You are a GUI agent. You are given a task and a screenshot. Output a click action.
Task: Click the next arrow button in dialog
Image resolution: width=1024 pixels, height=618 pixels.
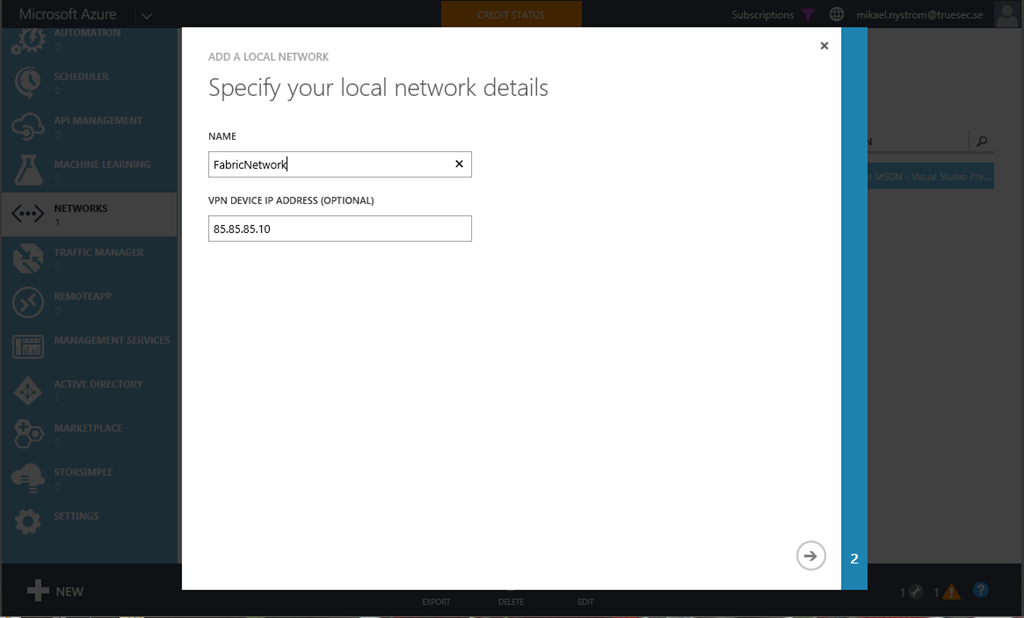click(x=811, y=556)
